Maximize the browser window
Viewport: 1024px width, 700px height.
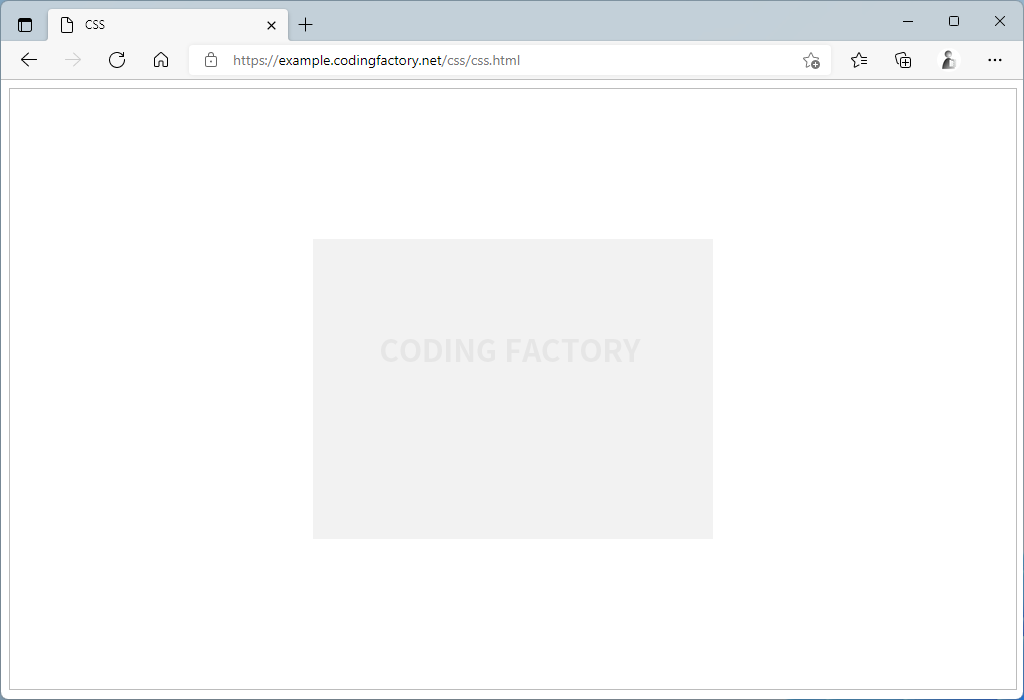tap(953, 22)
